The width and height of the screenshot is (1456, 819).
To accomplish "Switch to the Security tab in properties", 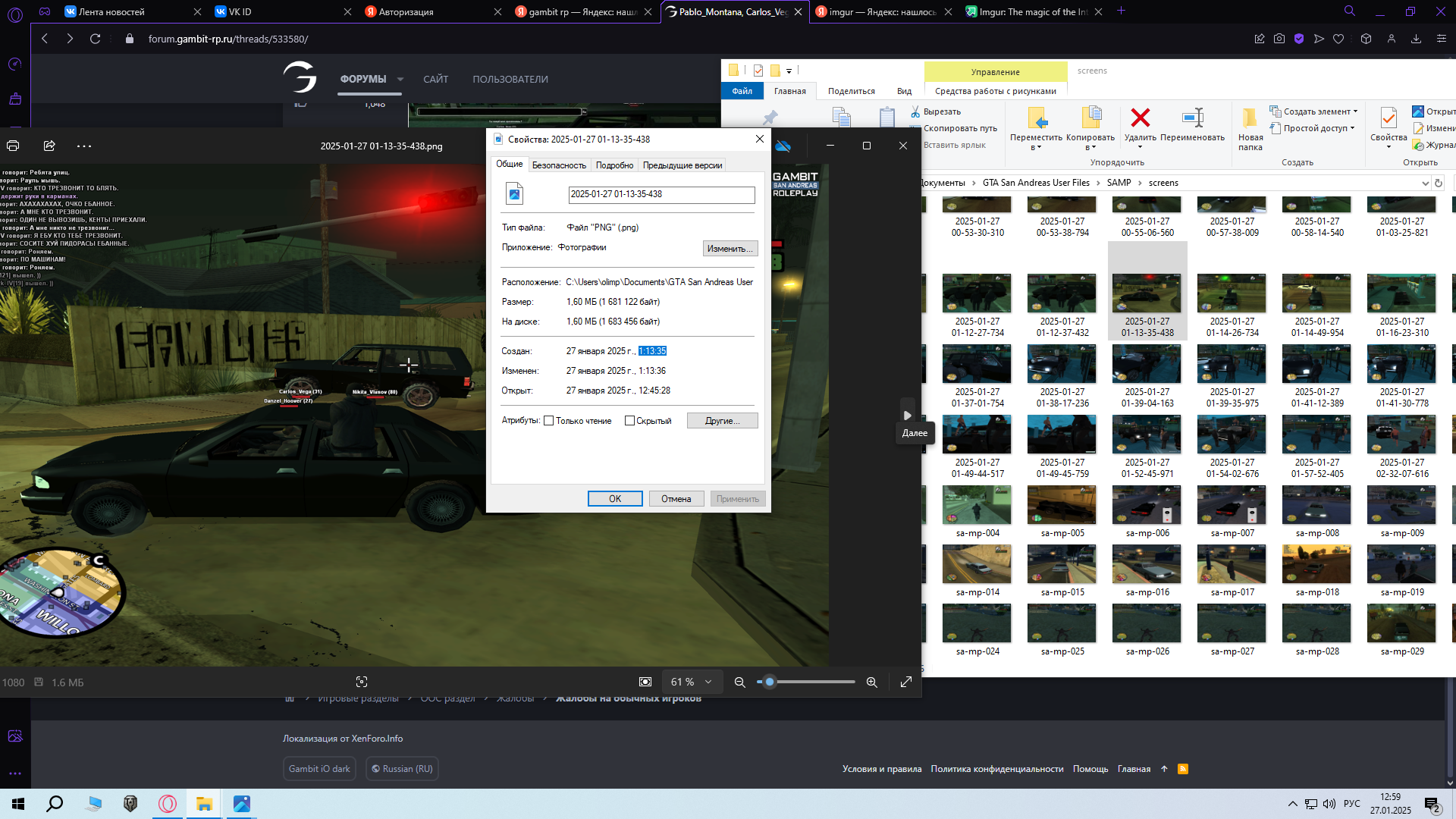I will pyautogui.click(x=559, y=165).
